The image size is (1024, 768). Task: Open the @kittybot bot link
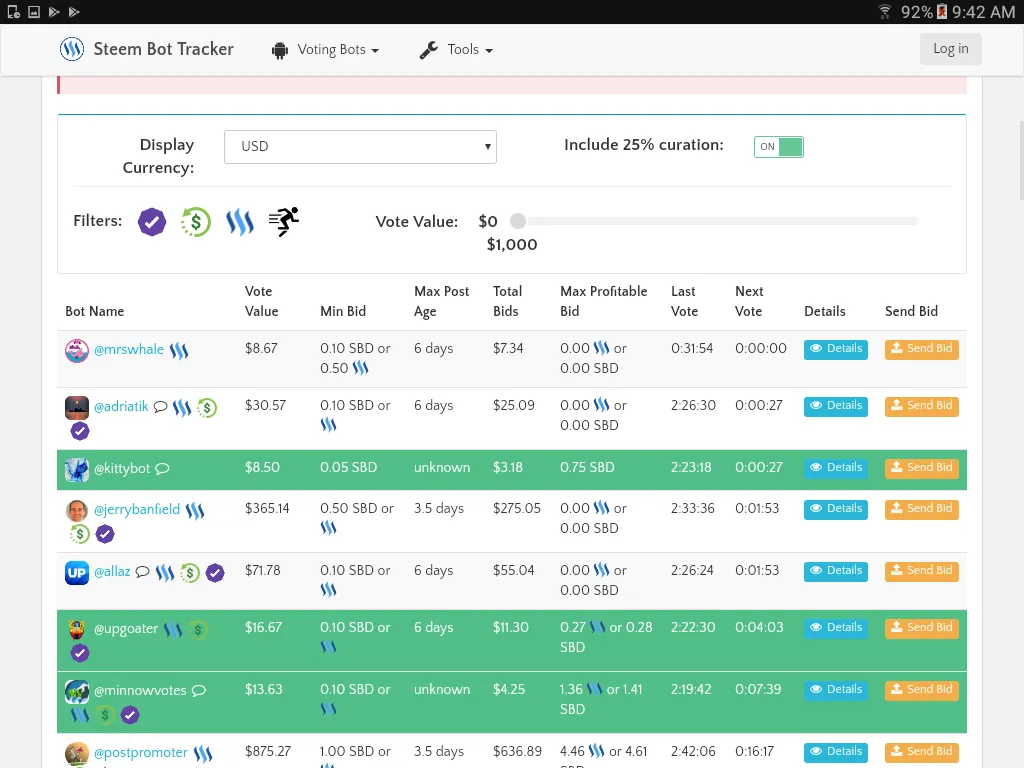(x=121, y=468)
